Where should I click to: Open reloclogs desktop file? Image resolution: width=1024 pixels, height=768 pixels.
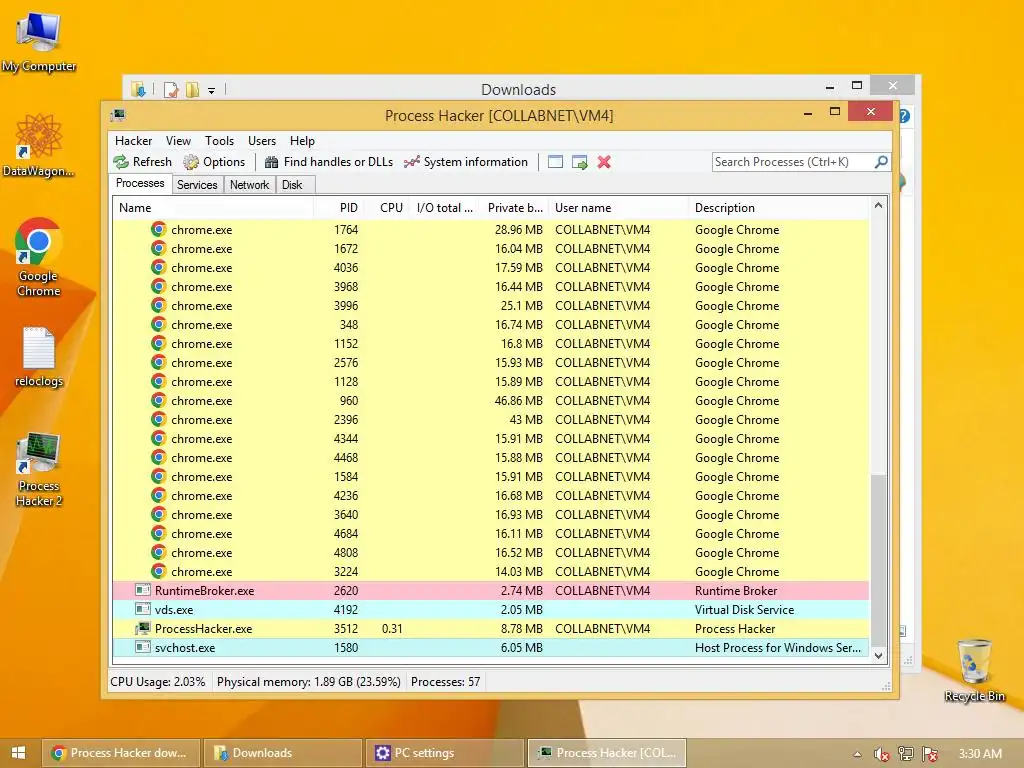pyautogui.click(x=39, y=357)
